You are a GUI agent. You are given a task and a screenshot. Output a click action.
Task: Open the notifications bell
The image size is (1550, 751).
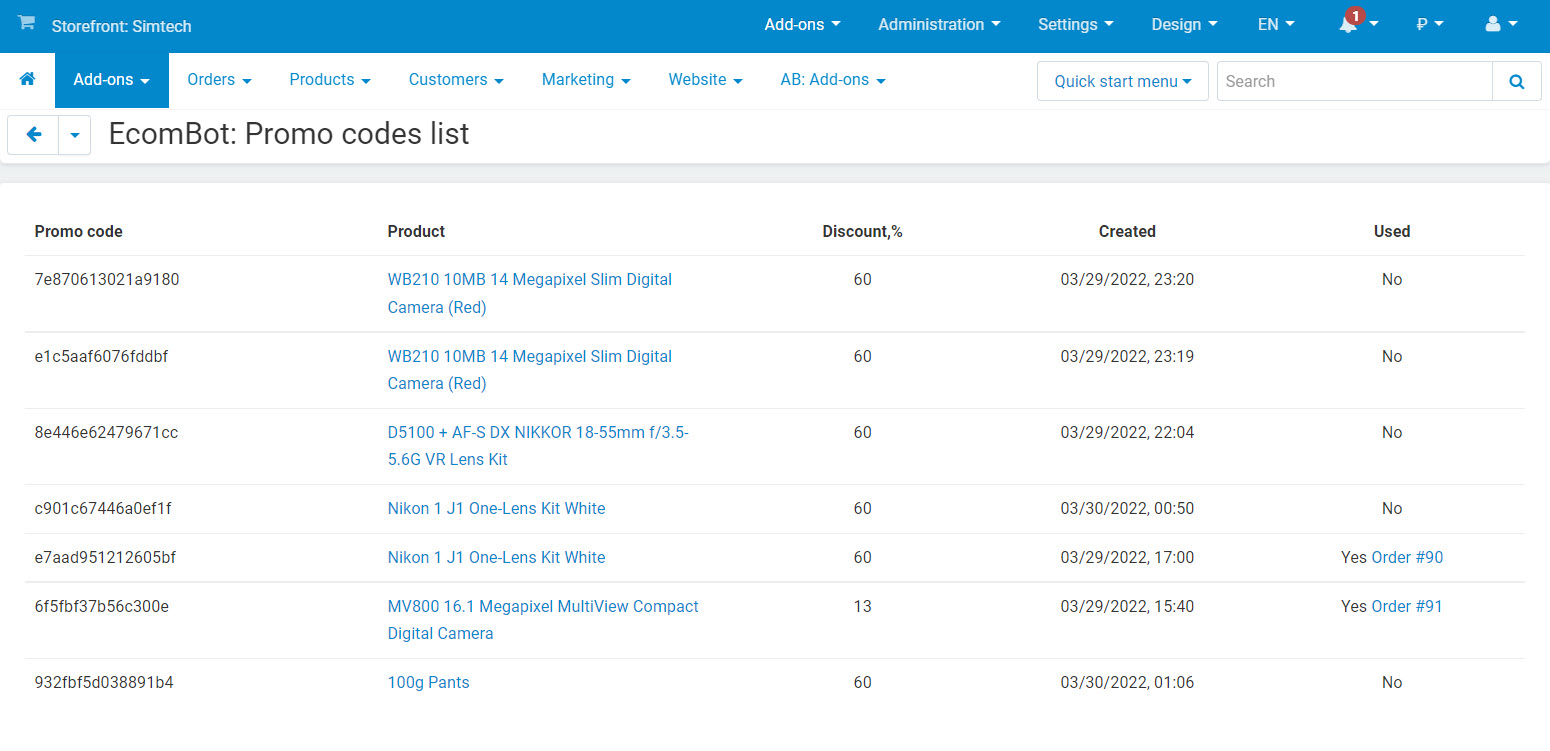click(1350, 24)
